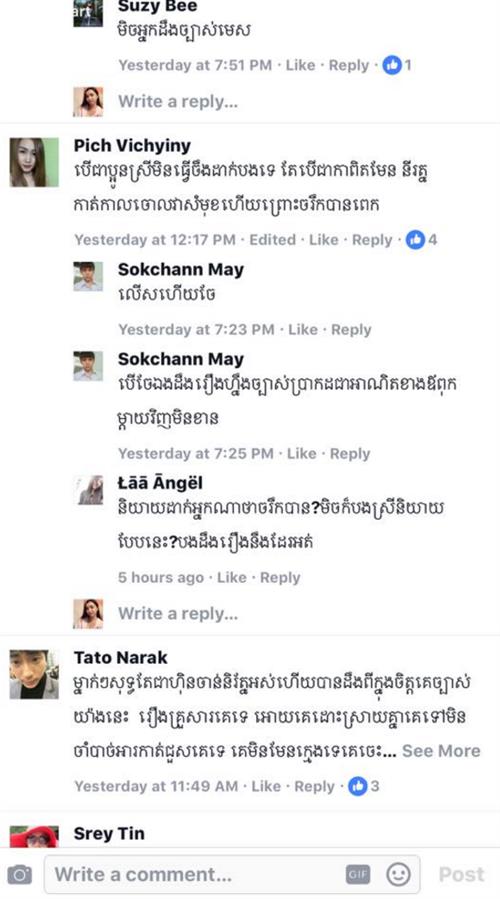Tap like count icon on Pich Vichyiny's comment
The width and height of the screenshot is (500, 899).
tap(415, 240)
